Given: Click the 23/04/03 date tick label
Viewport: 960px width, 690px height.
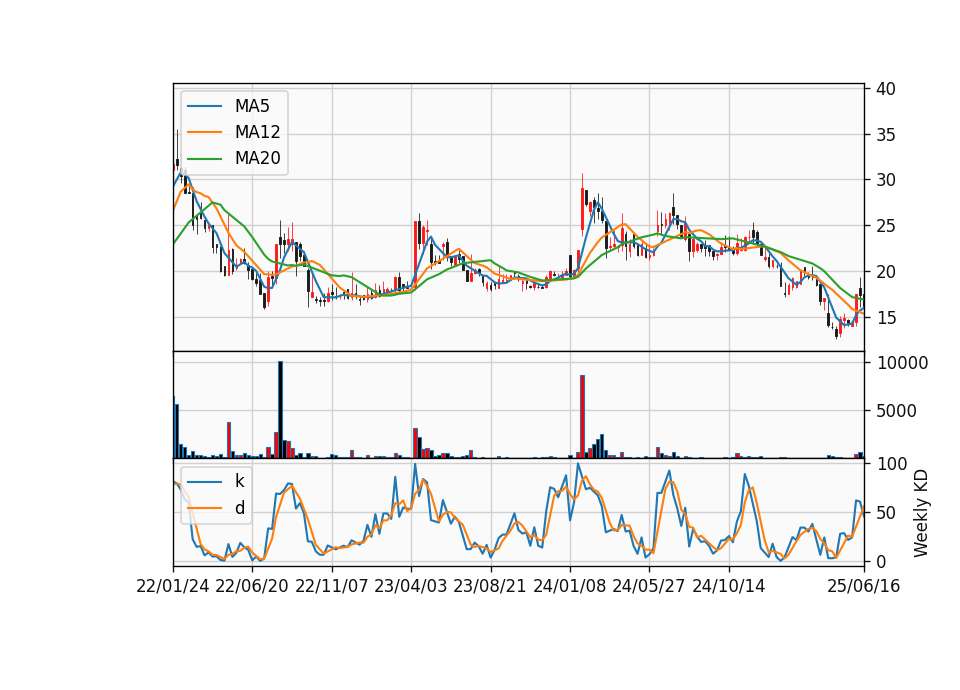Looking at the screenshot, I should click(411, 586).
